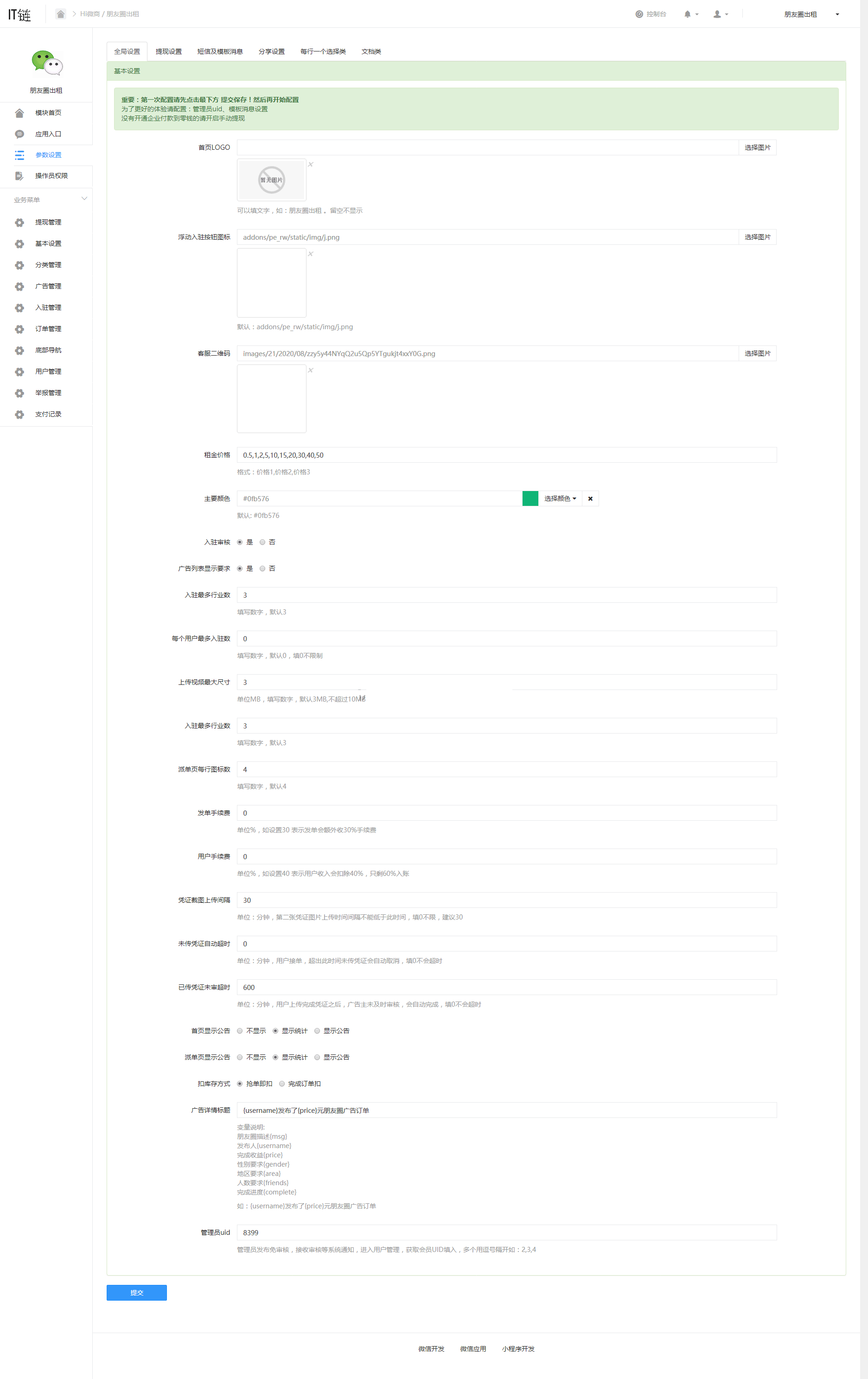Click the blue 提交 button
The height and width of the screenshot is (1379, 868).
coord(137,1293)
